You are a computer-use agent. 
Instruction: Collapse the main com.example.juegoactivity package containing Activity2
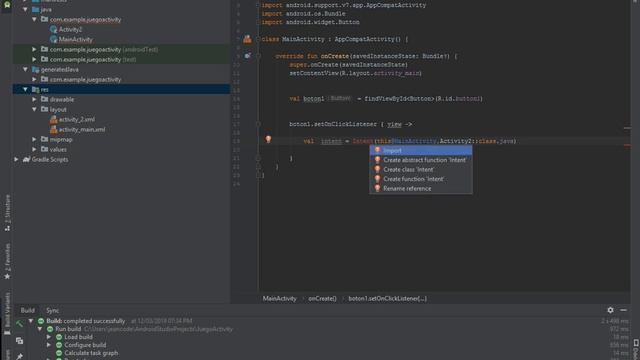(x=35, y=20)
